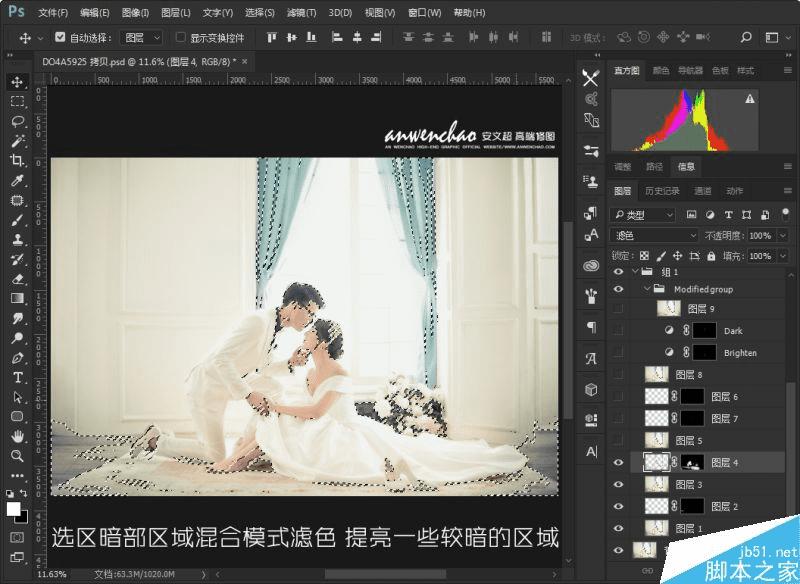Select the Pen tool
This screenshot has width=800, height=584.
tap(17, 358)
